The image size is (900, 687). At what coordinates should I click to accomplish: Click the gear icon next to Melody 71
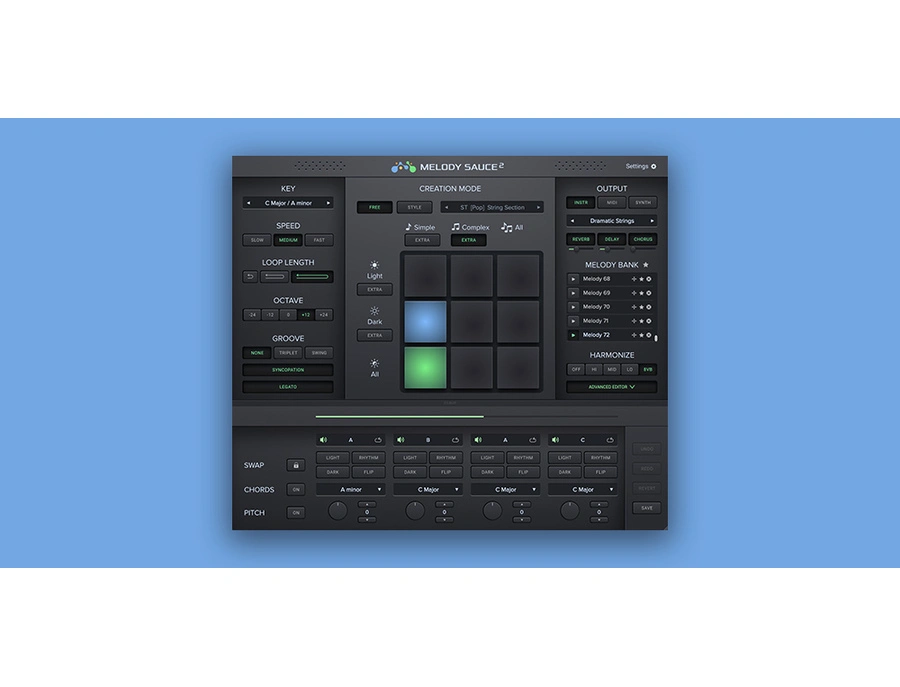pos(648,321)
